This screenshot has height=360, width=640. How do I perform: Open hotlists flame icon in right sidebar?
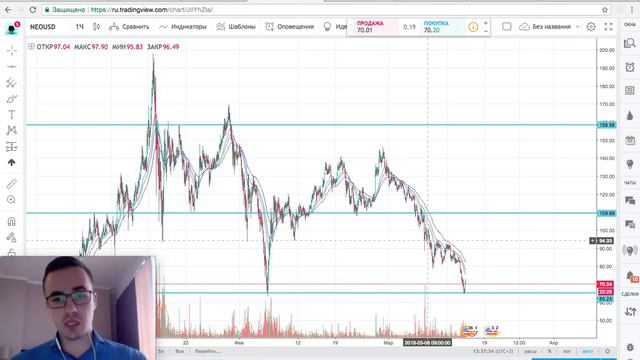click(630, 116)
